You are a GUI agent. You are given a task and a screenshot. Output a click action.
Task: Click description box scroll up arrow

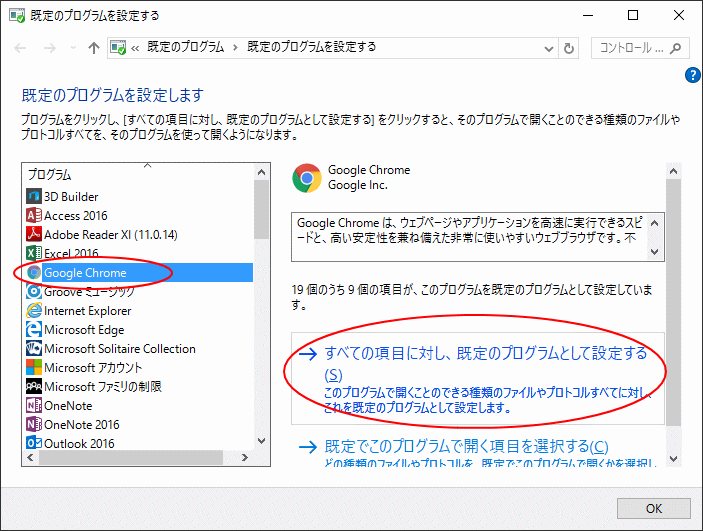(655, 223)
